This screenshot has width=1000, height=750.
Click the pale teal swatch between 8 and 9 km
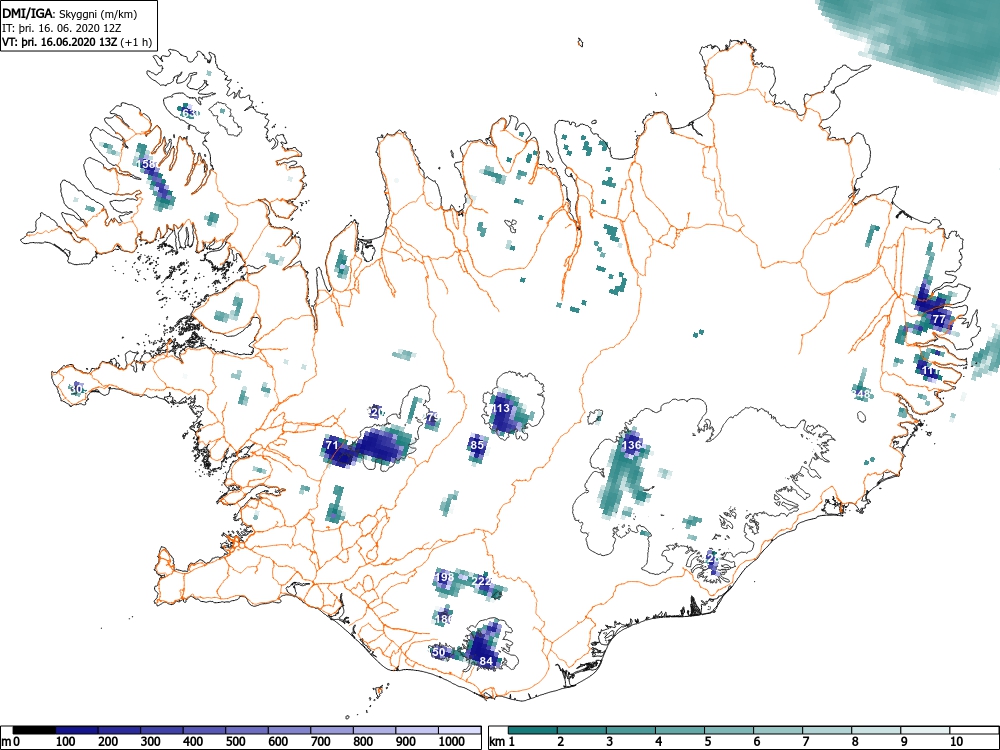pyautogui.click(x=876, y=730)
